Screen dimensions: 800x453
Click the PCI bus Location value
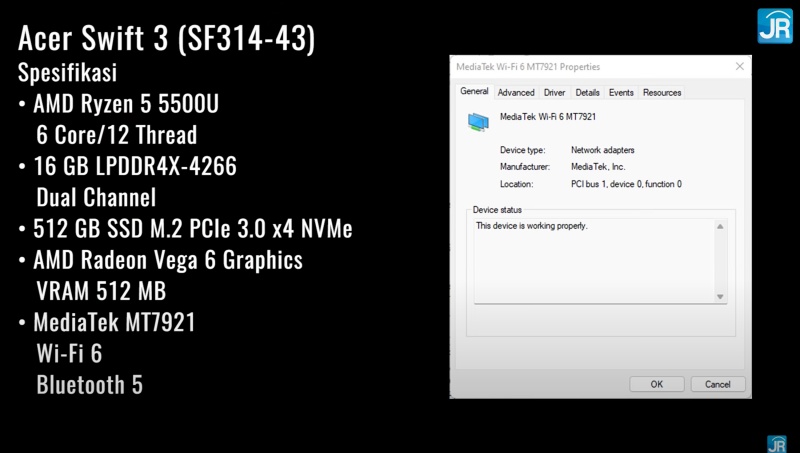pos(626,184)
